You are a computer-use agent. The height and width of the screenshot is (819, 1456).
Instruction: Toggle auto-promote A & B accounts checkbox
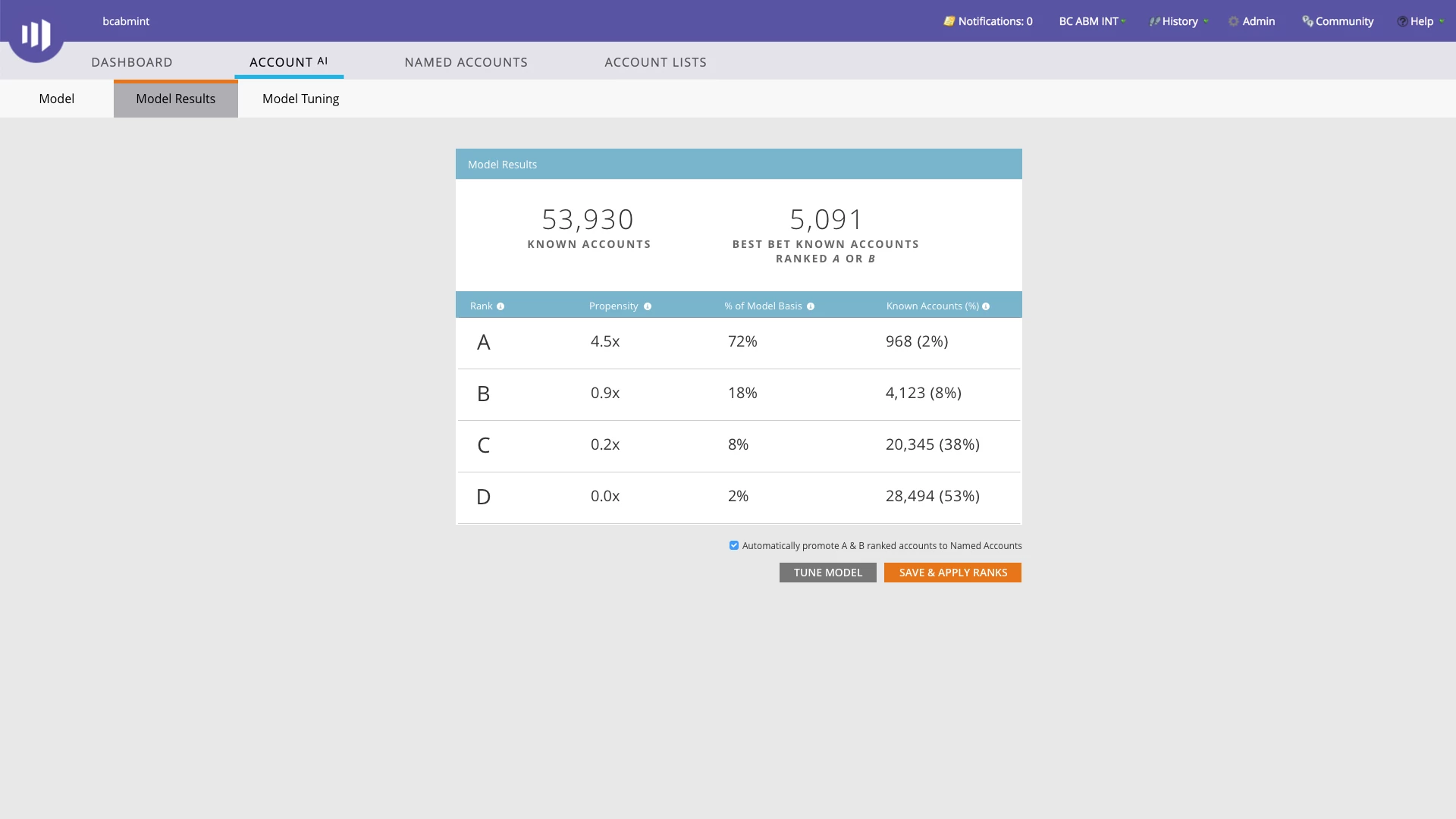(x=734, y=545)
